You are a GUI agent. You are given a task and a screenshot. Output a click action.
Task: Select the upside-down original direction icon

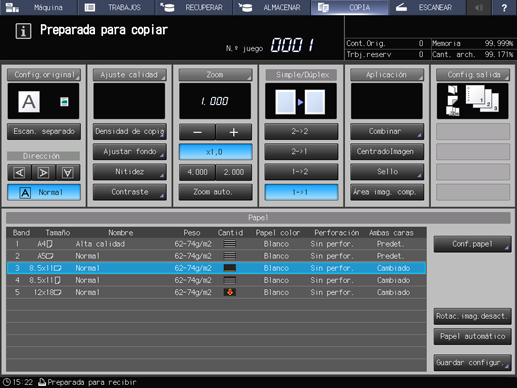(x=68, y=172)
